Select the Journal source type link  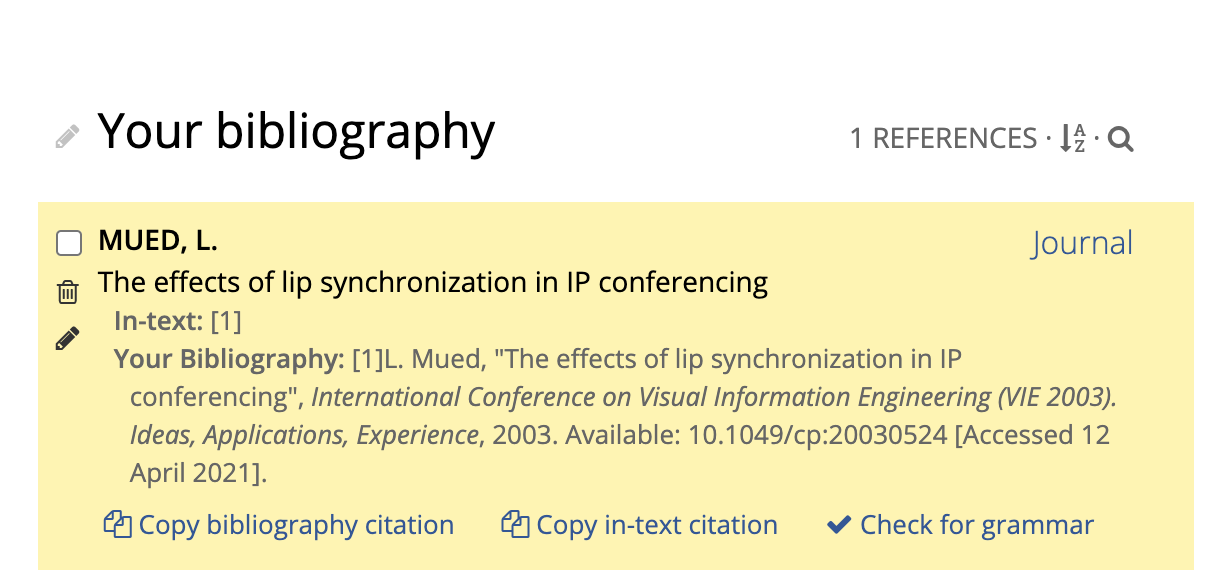click(1083, 243)
